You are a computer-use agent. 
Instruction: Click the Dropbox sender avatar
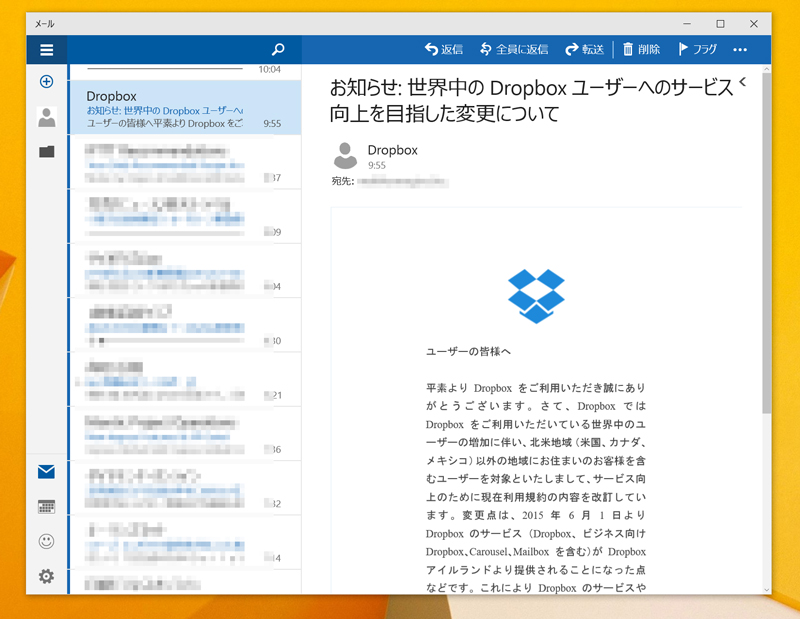[x=345, y=156]
